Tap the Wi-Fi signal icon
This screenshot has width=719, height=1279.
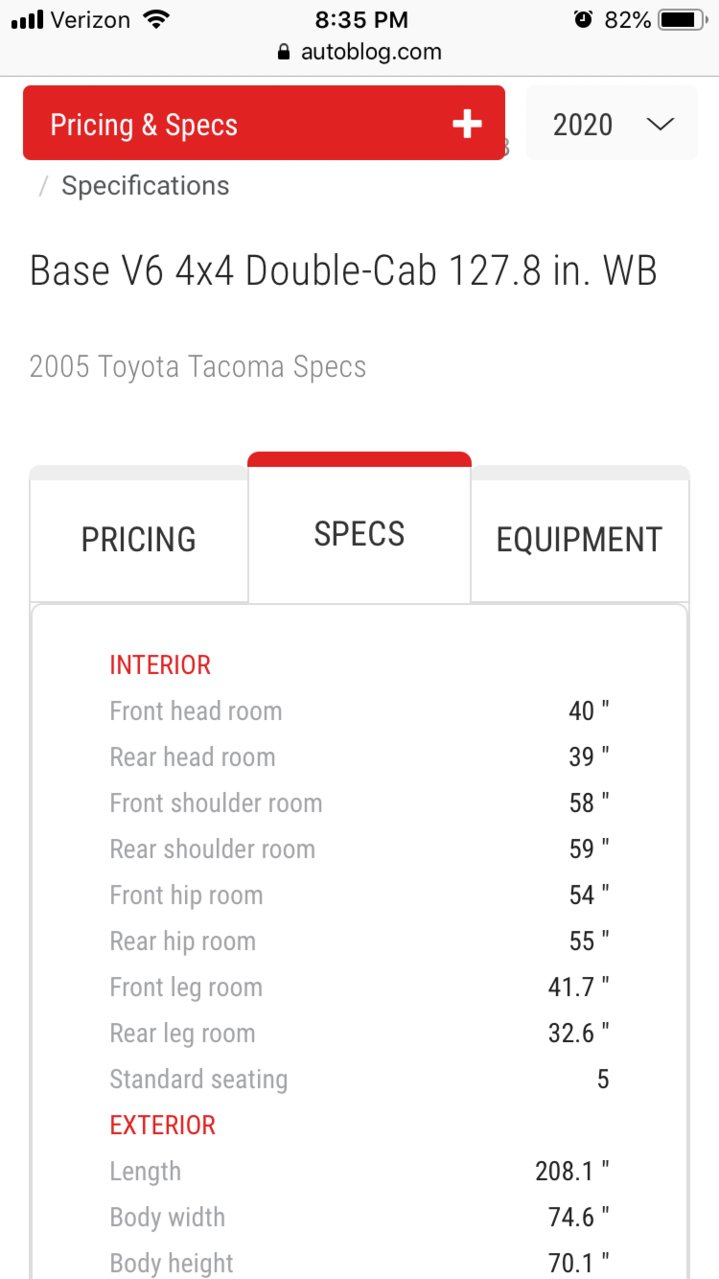[156, 19]
